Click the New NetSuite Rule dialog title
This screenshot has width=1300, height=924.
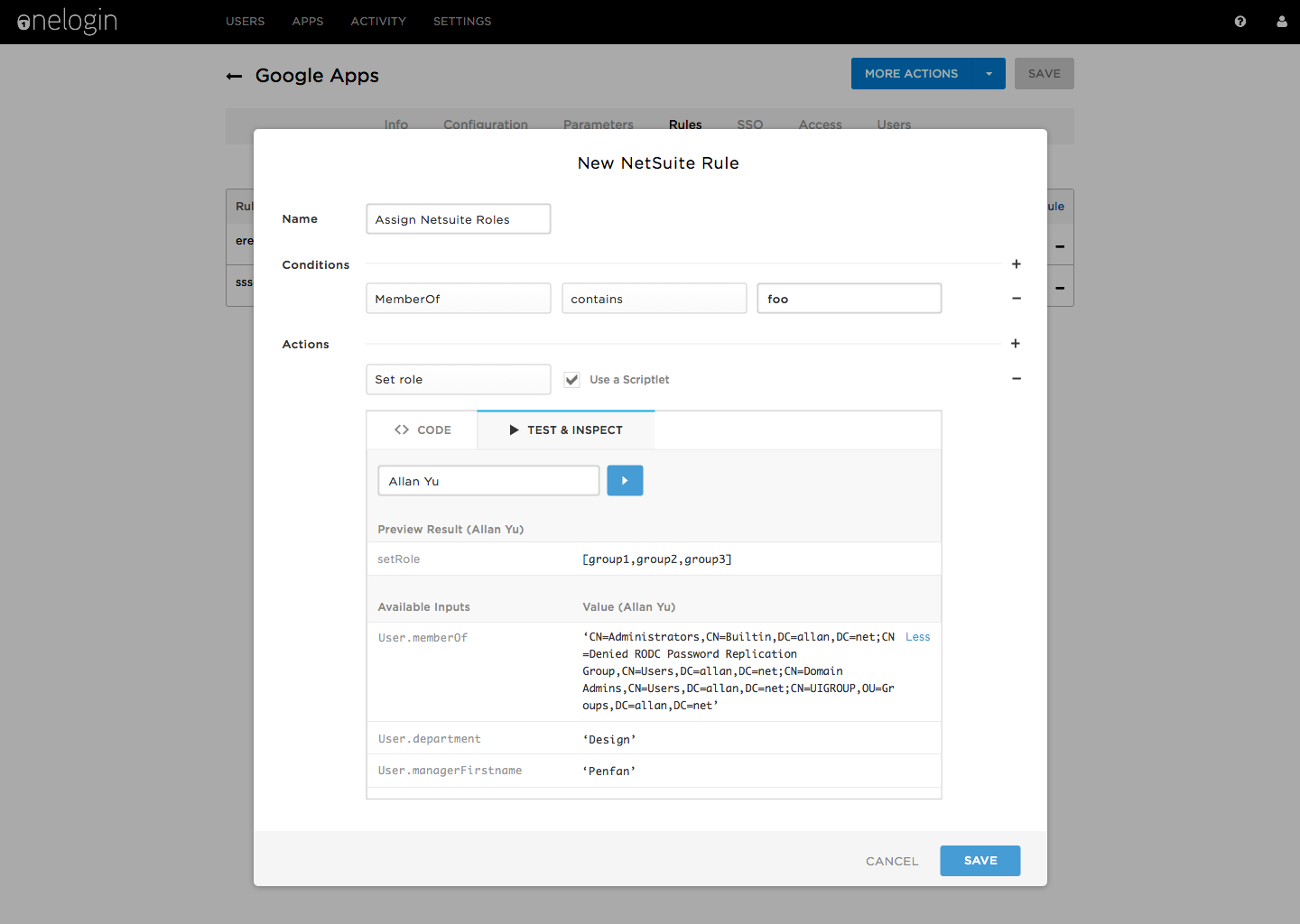tap(658, 163)
